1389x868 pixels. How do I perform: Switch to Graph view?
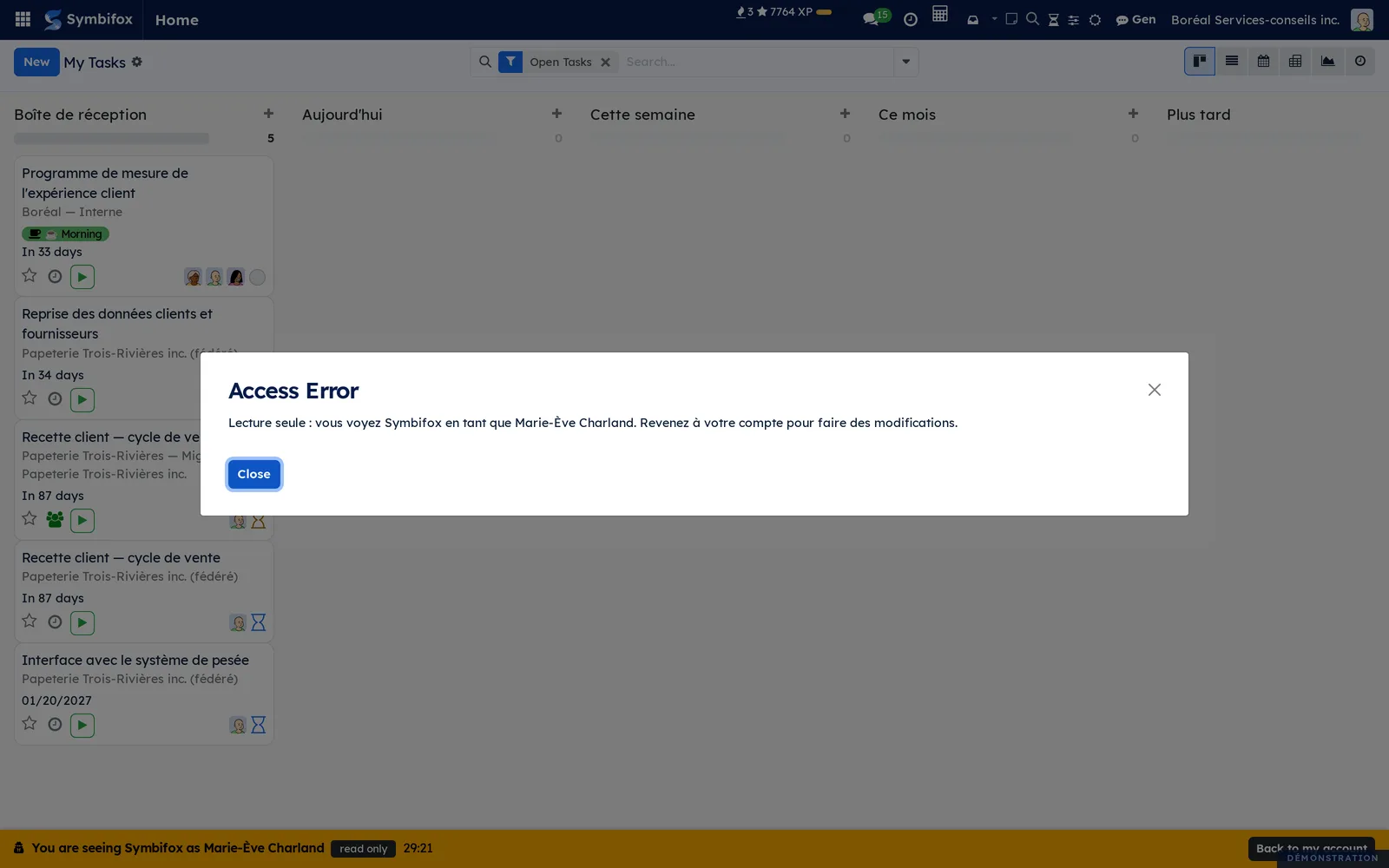[x=1327, y=61]
